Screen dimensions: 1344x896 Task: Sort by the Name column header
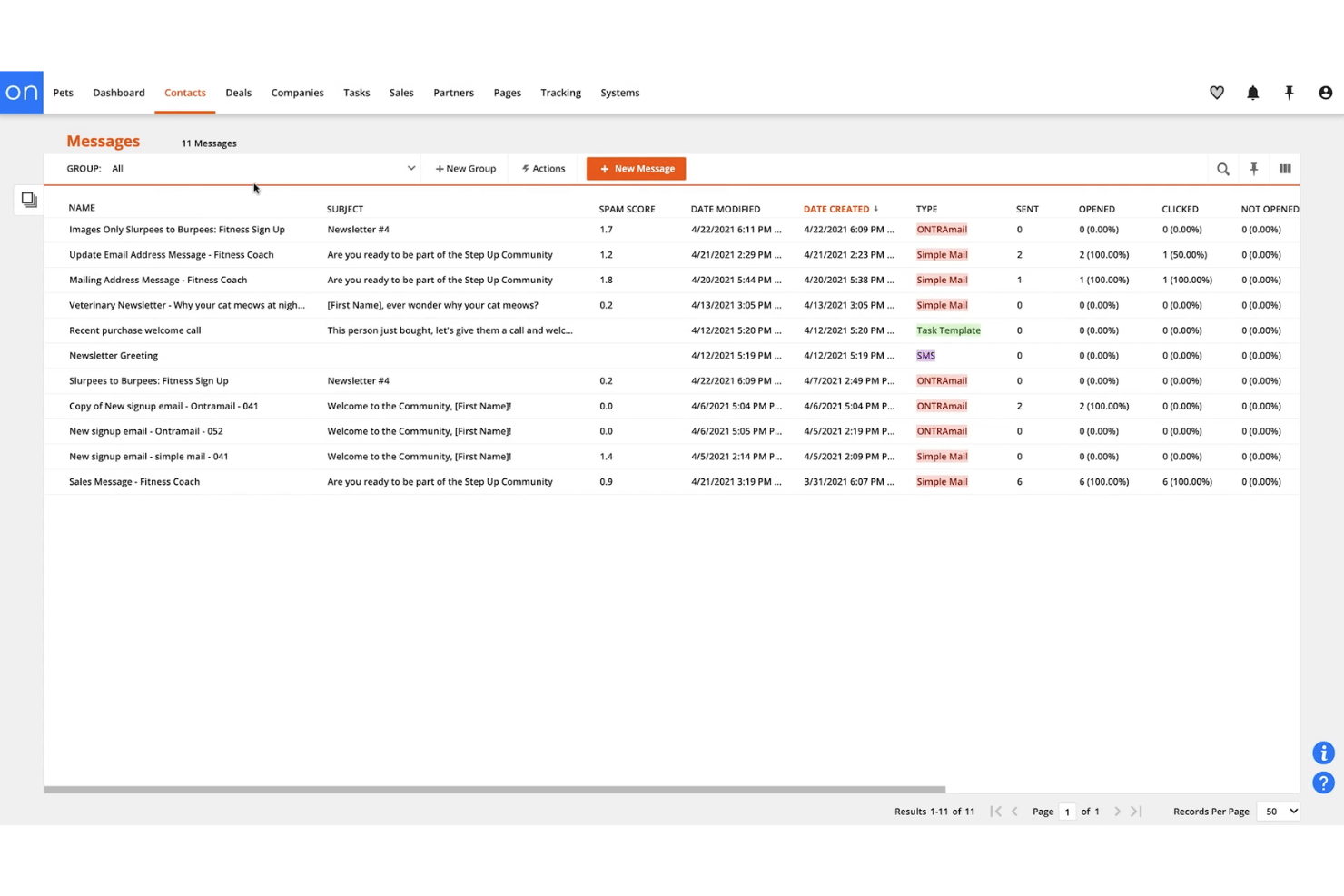coord(82,208)
